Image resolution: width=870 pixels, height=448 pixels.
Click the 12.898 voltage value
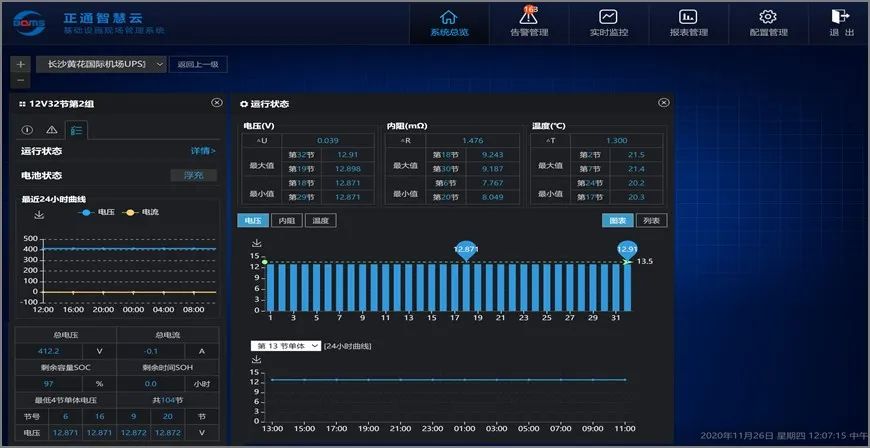(347, 168)
